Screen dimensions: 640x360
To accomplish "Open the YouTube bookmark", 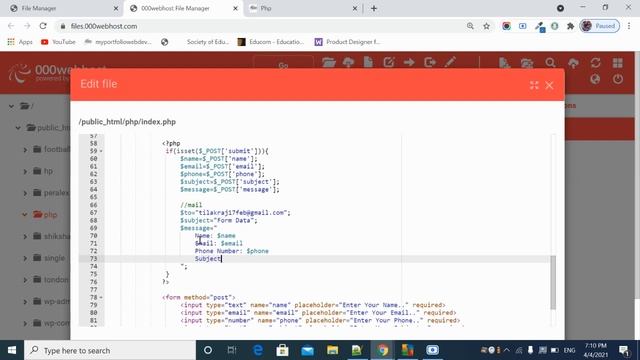I will [58, 42].
